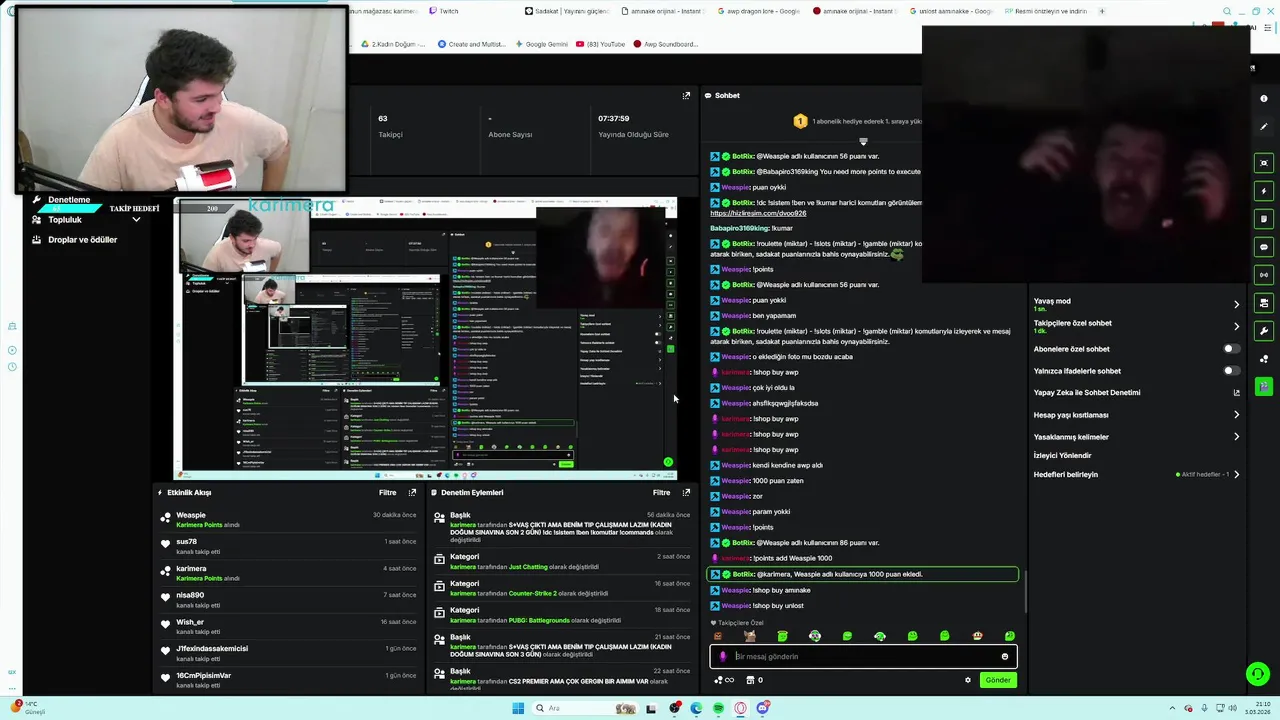The width and height of the screenshot is (1280, 720).
Task: Click the channel points infinity balance
Action: point(724,680)
